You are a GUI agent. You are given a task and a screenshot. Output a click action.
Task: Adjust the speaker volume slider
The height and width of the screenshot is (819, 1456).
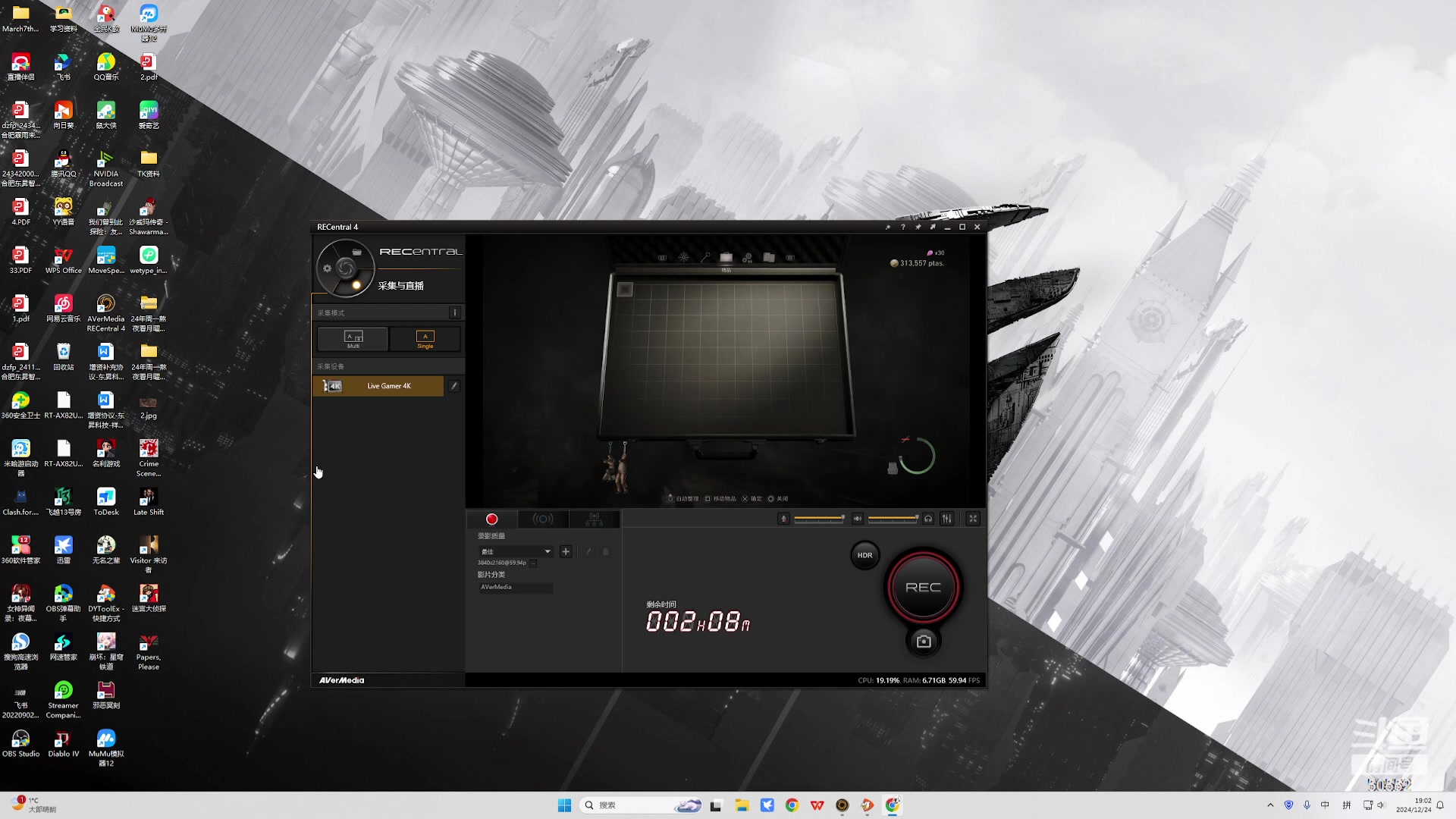pos(893,519)
